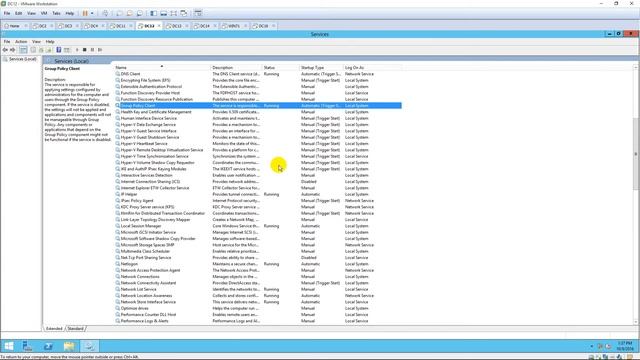The height and width of the screenshot is (360, 640).
Task: Click the Pause Service icon
Action: (x=92, y=50)
